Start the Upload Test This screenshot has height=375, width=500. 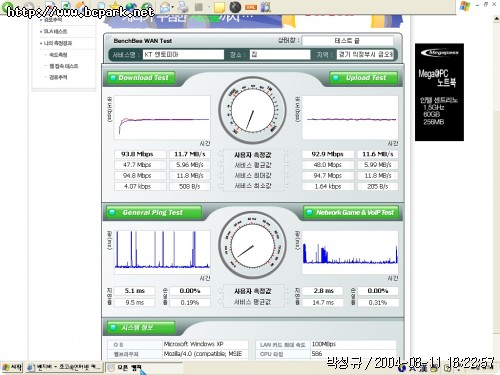click(363, 78)
